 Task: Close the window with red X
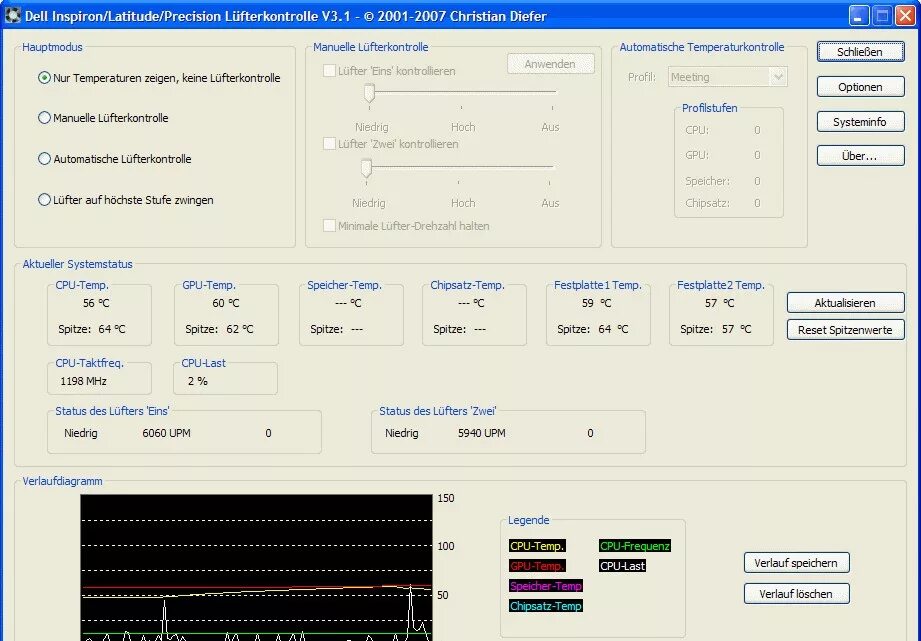click(905, 16)
